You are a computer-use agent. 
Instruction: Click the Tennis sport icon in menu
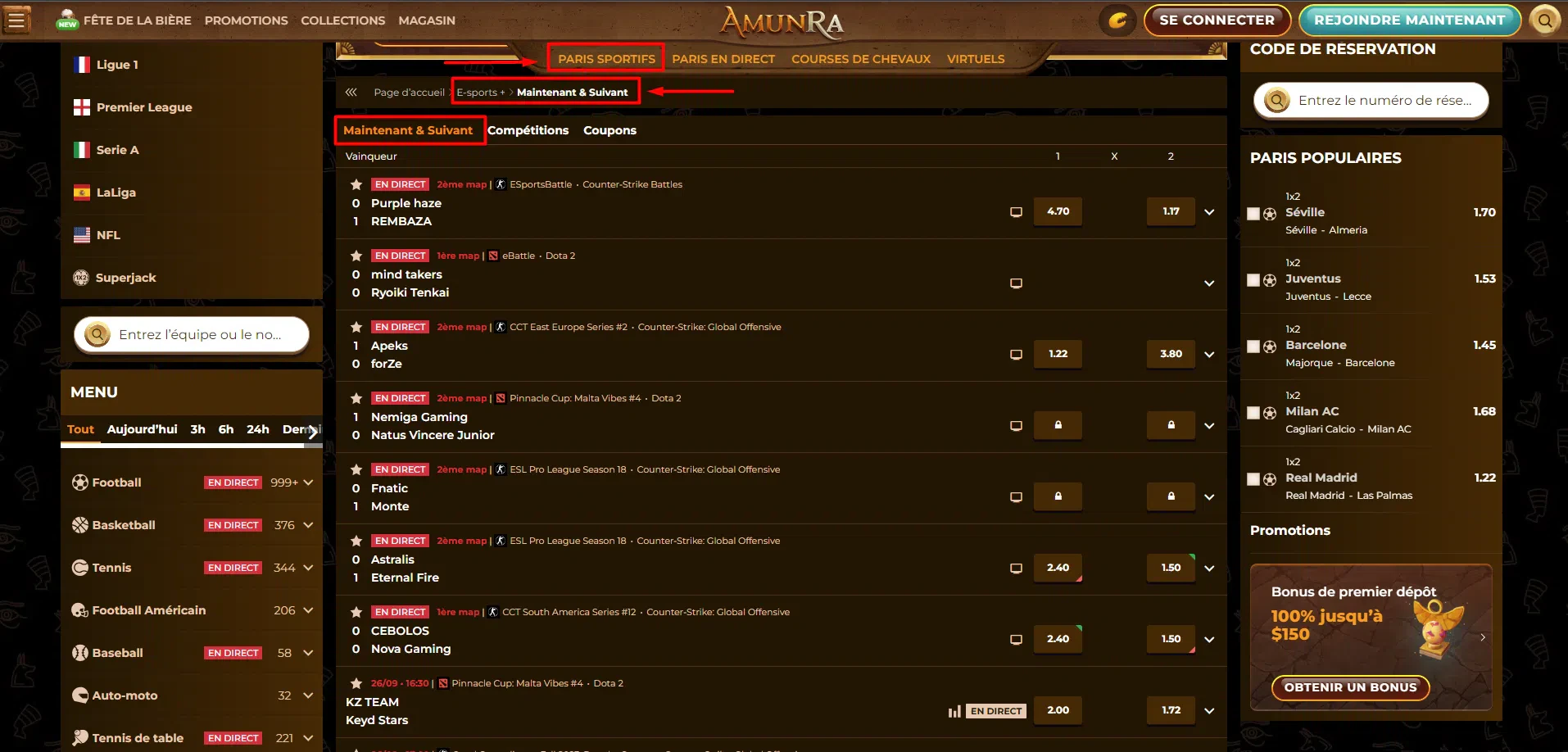pyautogui.click(x=79, y=568)
